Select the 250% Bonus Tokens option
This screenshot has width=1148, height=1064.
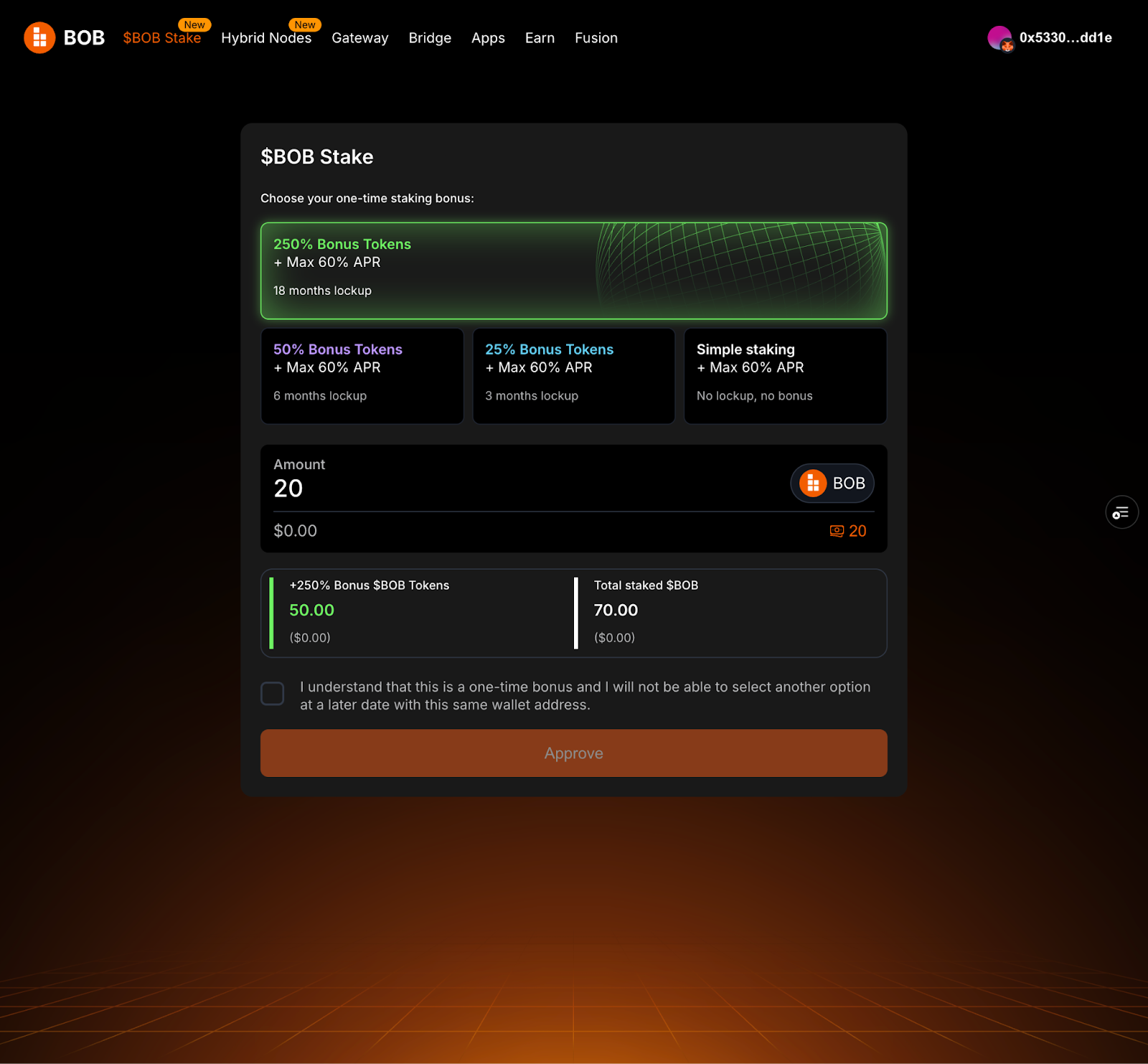574,270
